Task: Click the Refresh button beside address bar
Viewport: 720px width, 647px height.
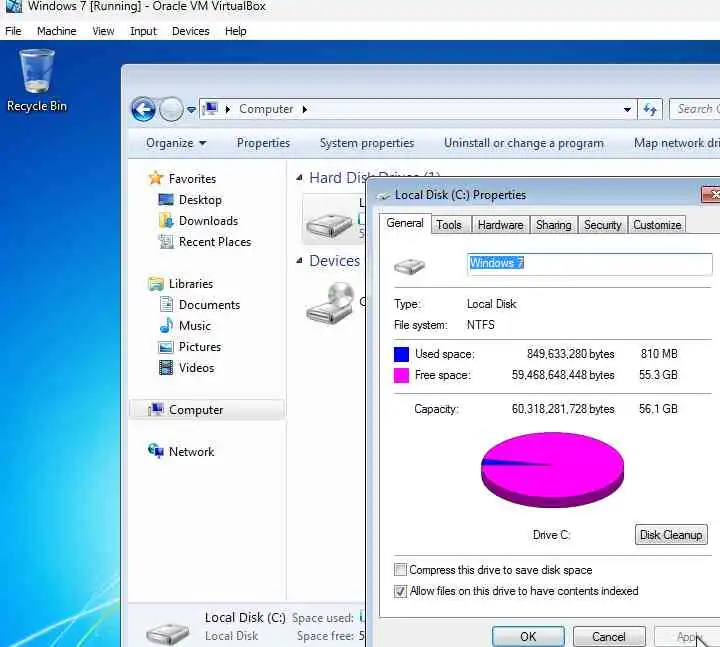Action: (x=650, y=109)
